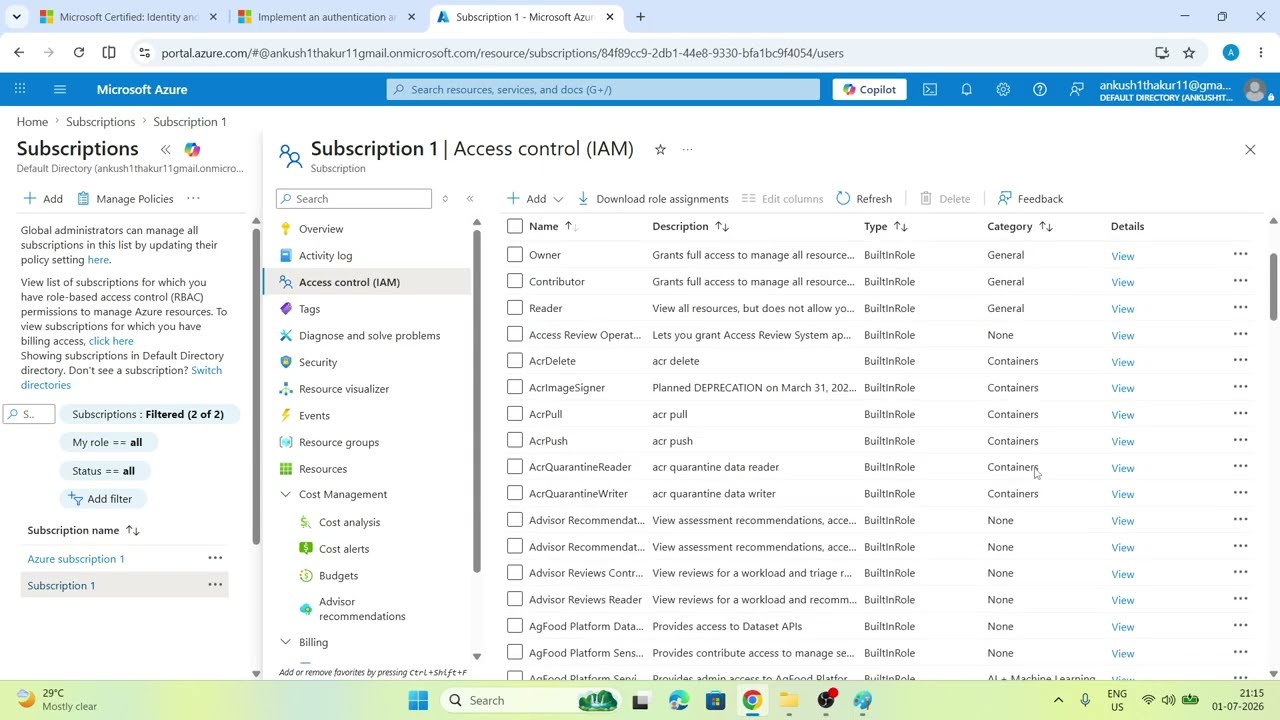
Task: Select the Contributor role checkbox
Action: pyautogui.click(x=515, y=281)
